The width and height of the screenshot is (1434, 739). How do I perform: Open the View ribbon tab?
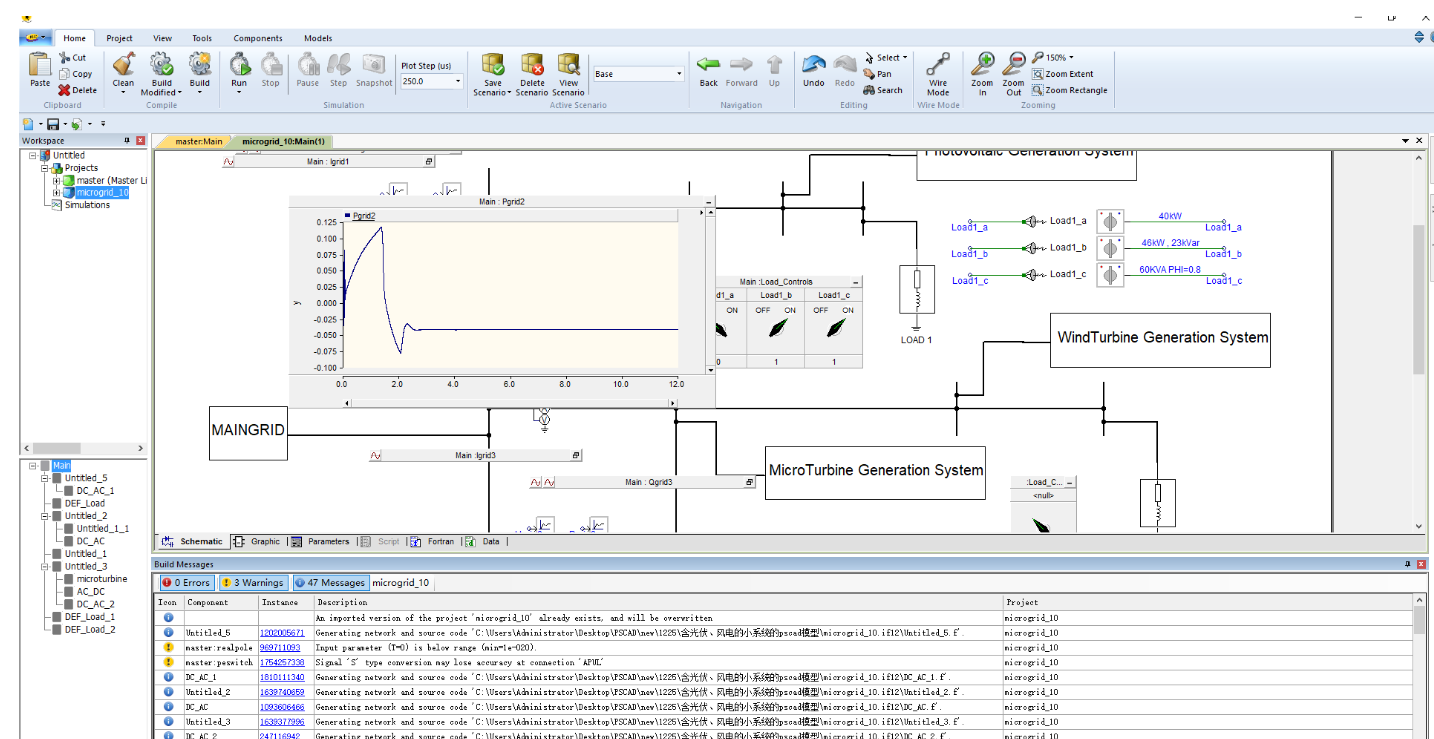(162, 38)
